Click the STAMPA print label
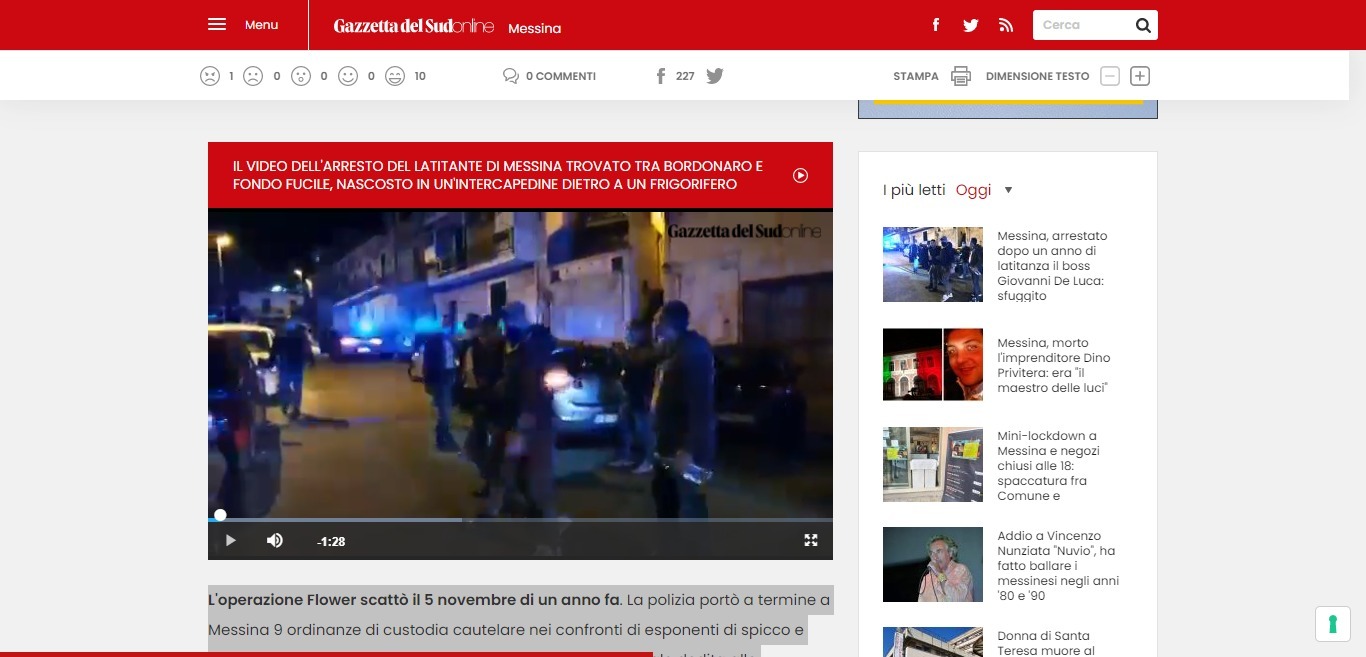The image size is (1366, 657). click(x=916, y=76)
